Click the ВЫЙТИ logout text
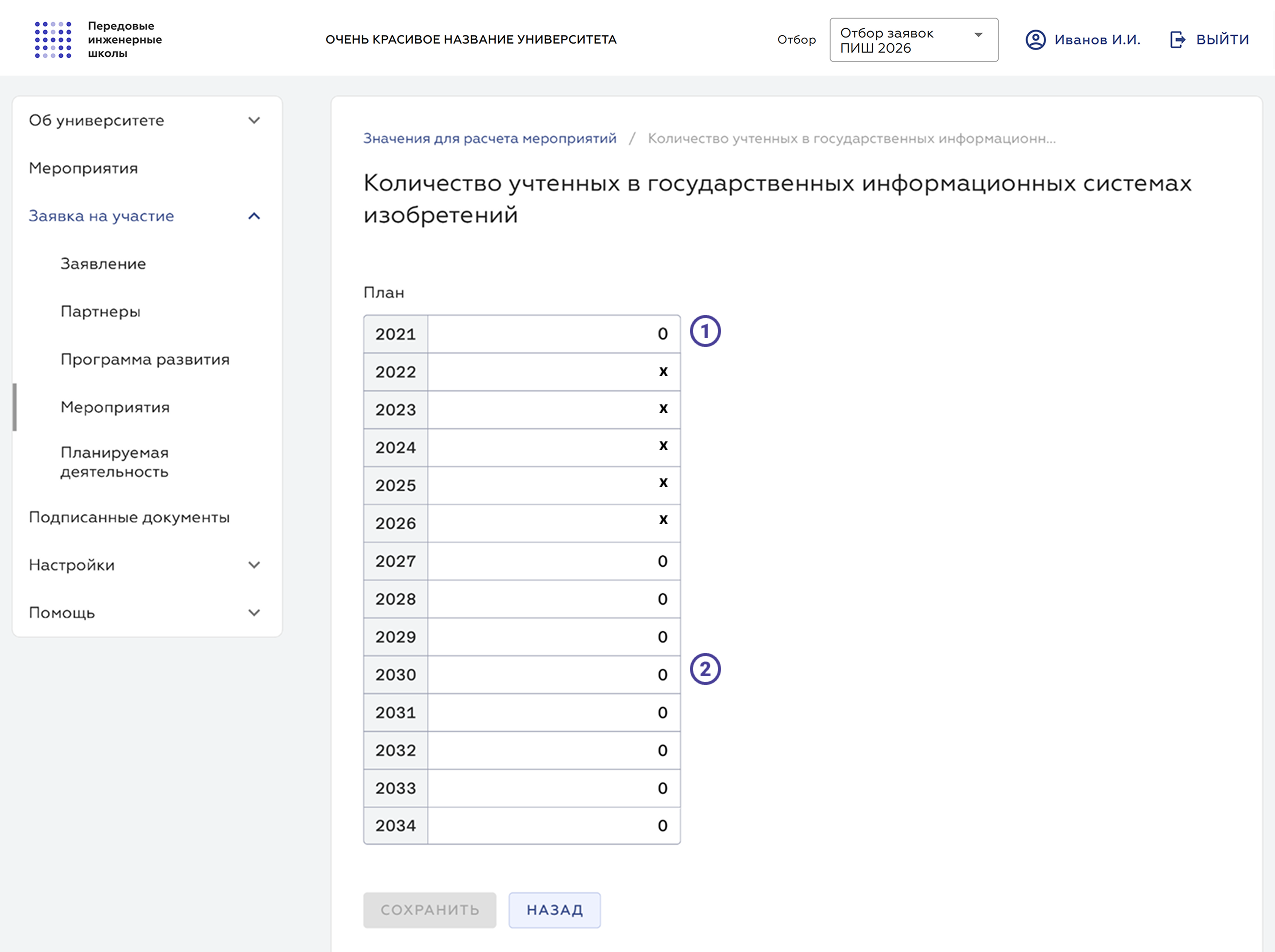Image resolution: width=1275 pixels, height=952 pixels. pos(1222,40)
